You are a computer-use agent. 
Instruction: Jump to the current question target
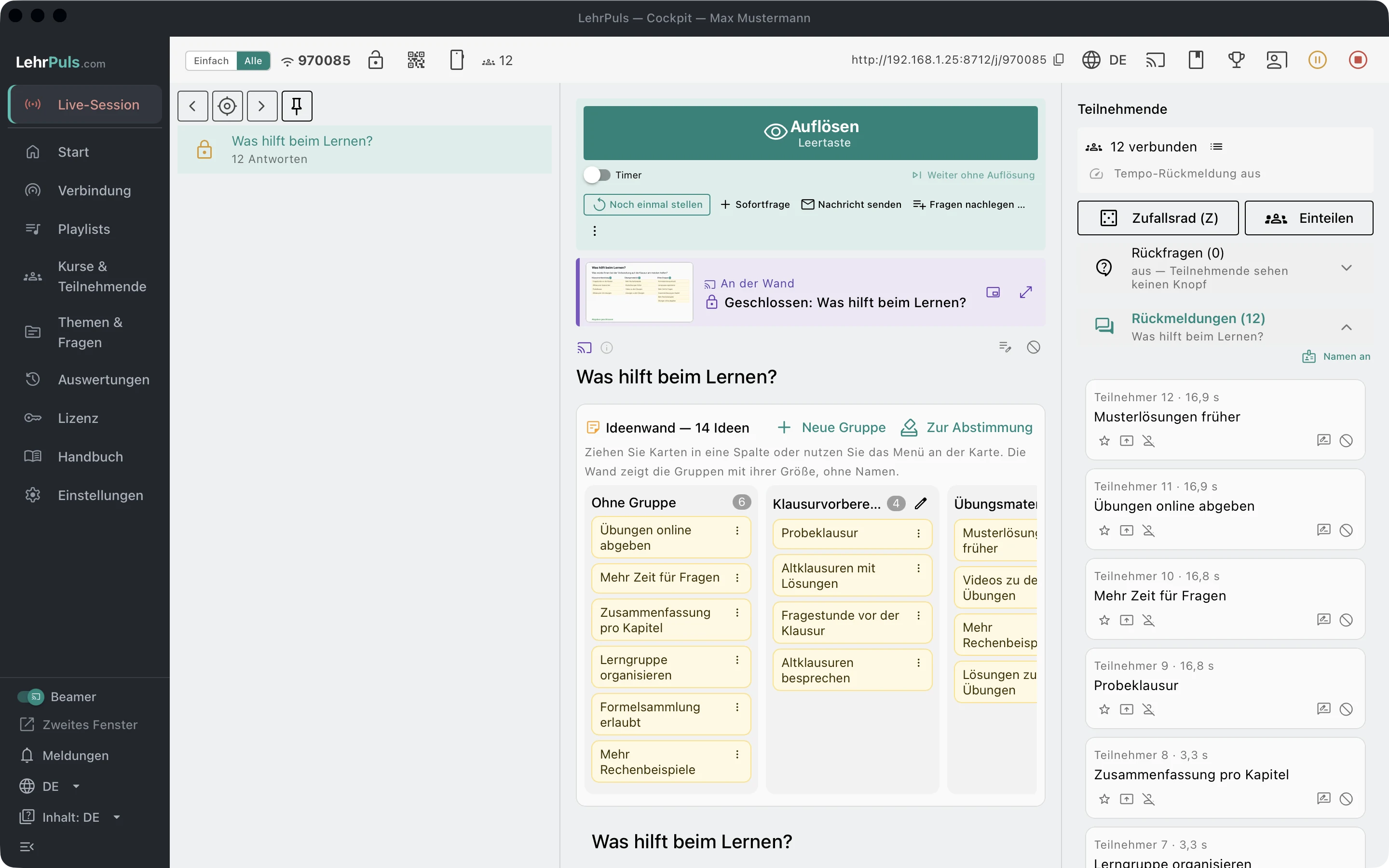(x=227, y=106)
